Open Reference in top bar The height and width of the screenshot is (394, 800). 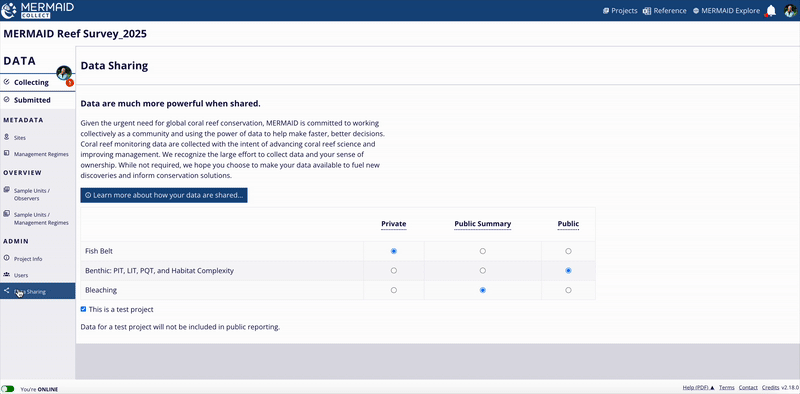[x=665, y=11]
